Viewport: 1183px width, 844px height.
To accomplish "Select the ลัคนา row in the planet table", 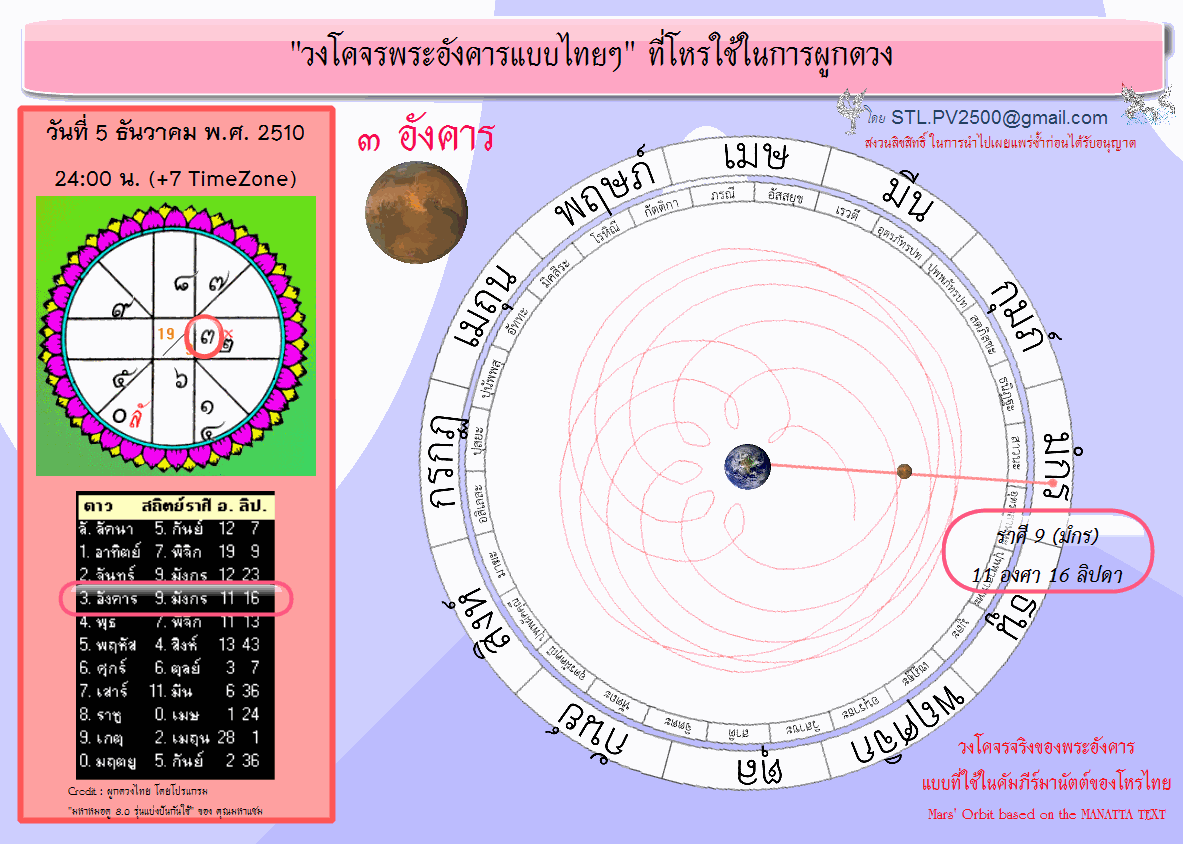I will click(175, 529).
